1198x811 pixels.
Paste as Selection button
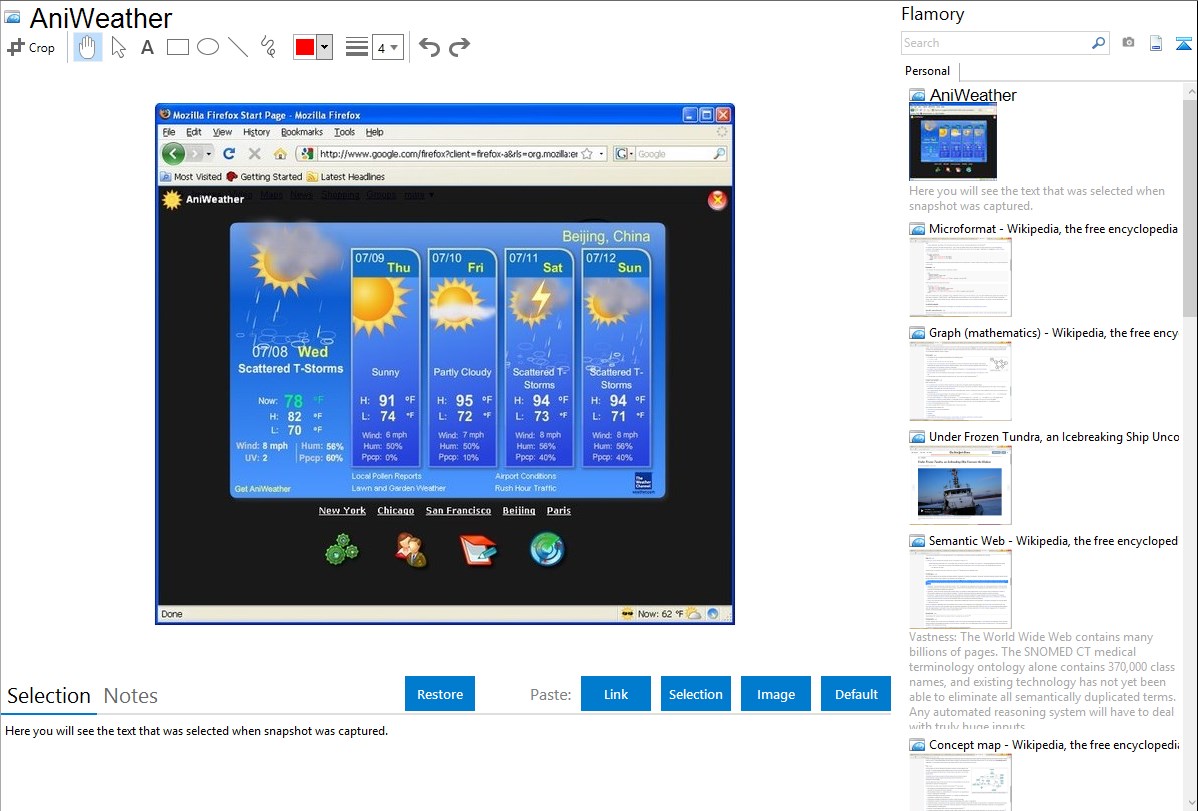(x=695, y=694)
